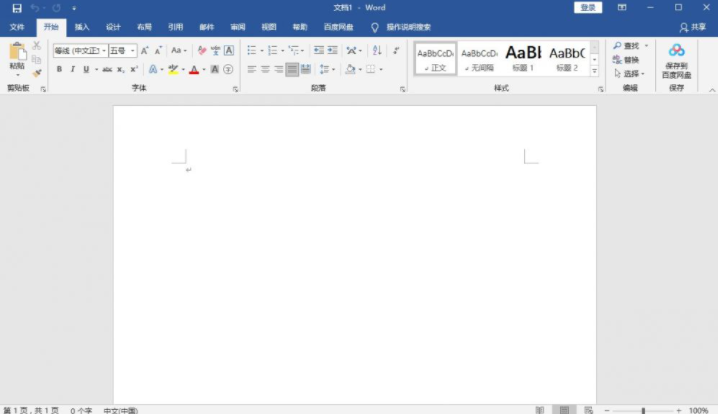This screenshot has height=414, width=718.
Task: Click the 登录 sign-in button
Action: point(588,8)
